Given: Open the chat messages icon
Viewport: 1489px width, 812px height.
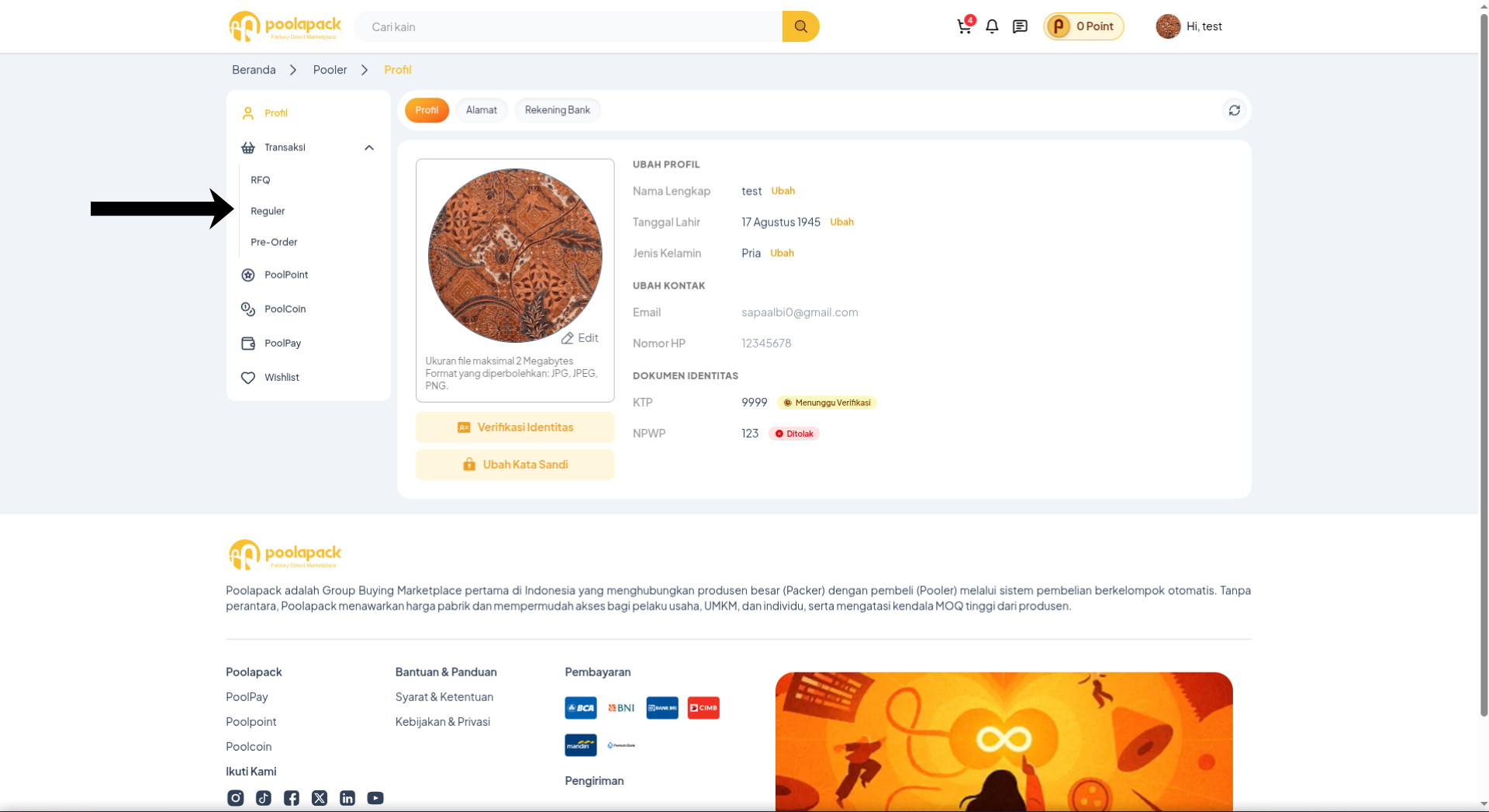Looking at the screenshot, I should click(x=1020, y=26).
